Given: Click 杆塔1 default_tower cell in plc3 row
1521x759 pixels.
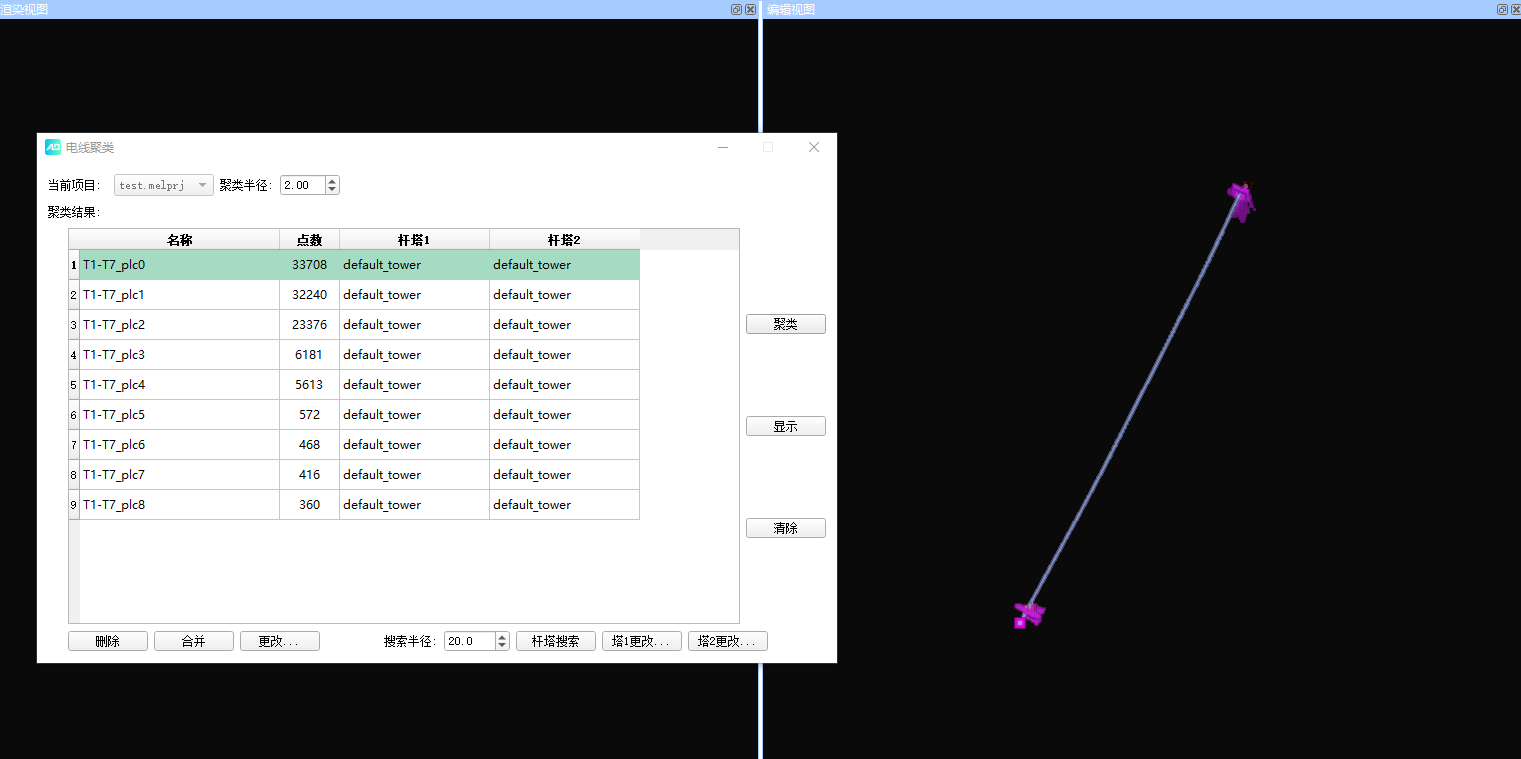Looking at the screenshot, I should tap(415, 355).
